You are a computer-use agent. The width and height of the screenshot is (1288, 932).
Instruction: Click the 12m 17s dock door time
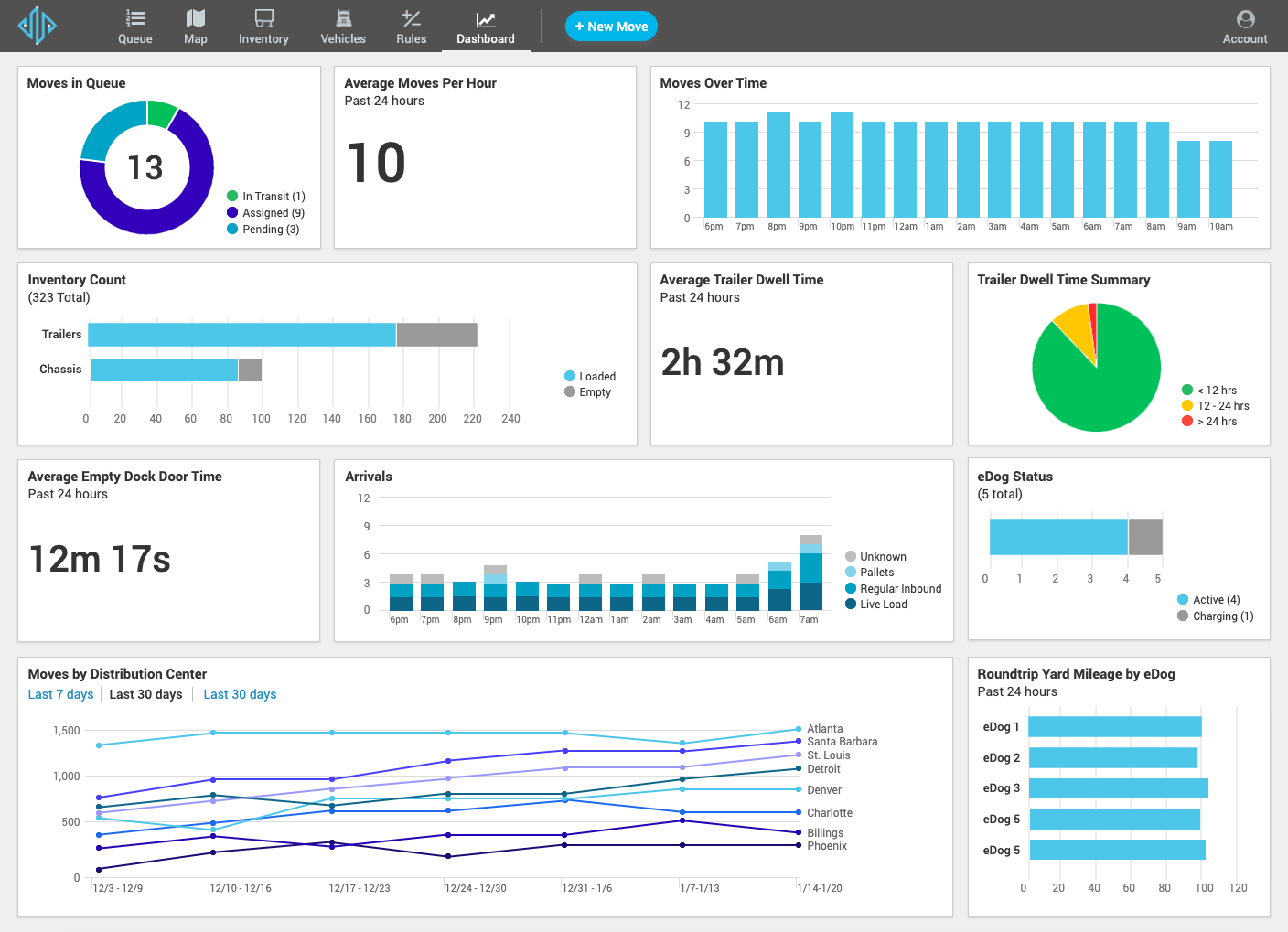click(x=100, y=559)
